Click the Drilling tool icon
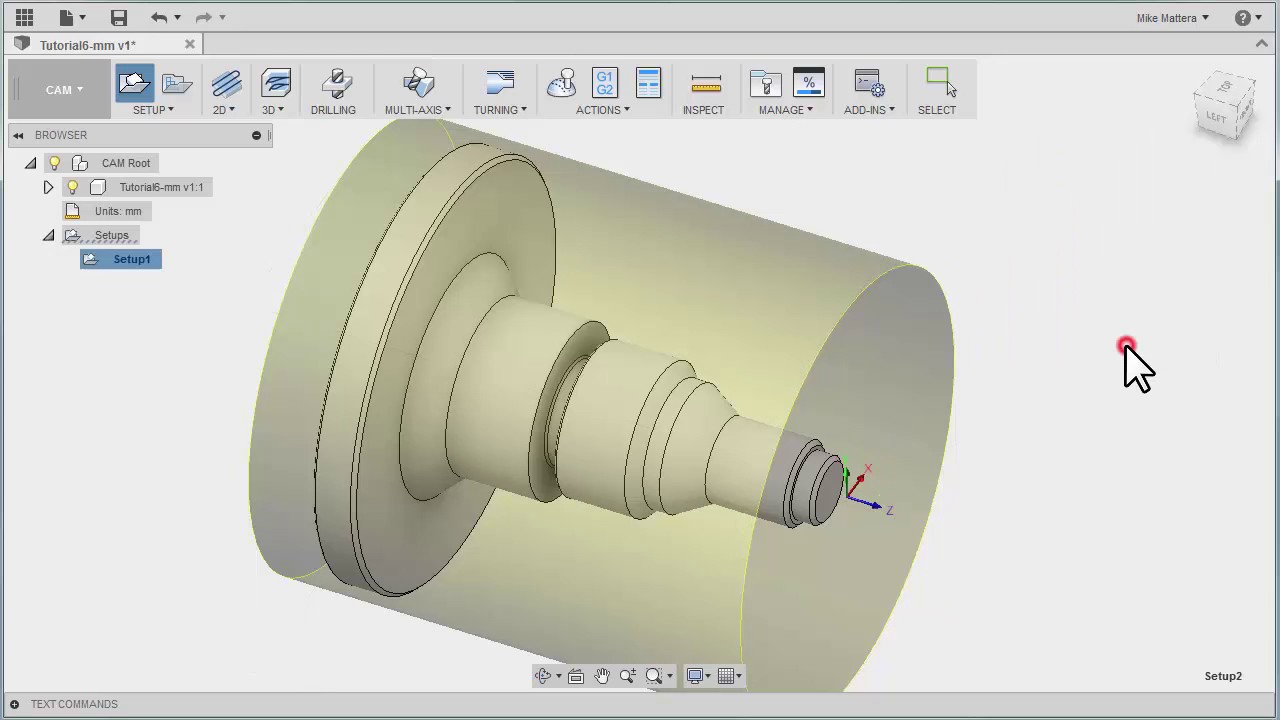This screenshot has width=1280, height=720. 336,84
